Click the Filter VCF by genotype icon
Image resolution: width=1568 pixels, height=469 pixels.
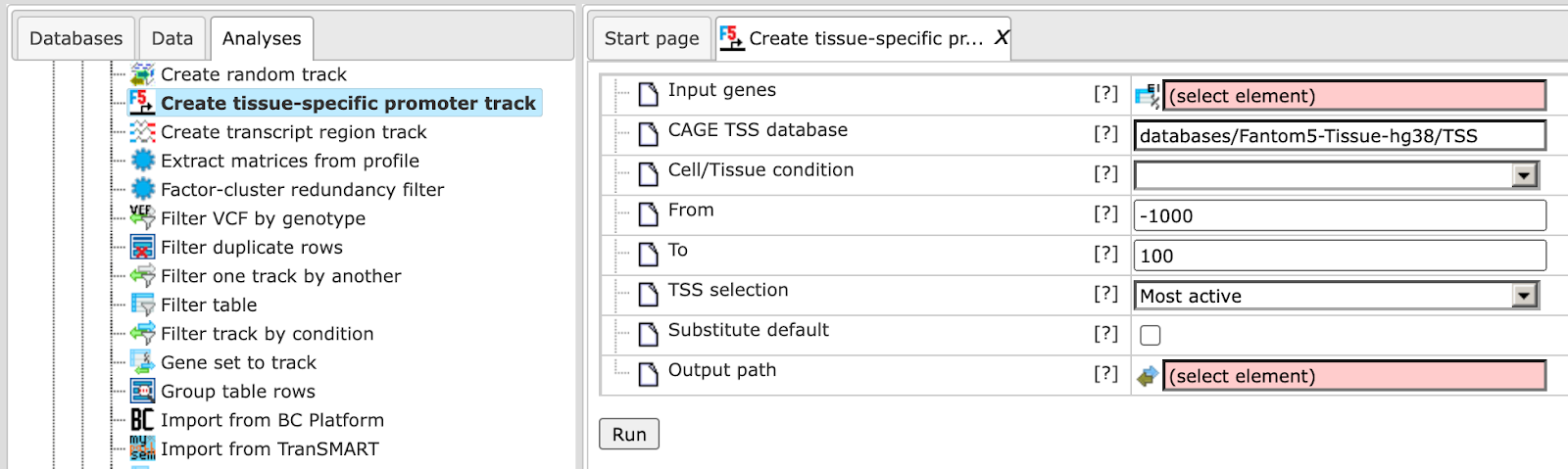(143, 218)
